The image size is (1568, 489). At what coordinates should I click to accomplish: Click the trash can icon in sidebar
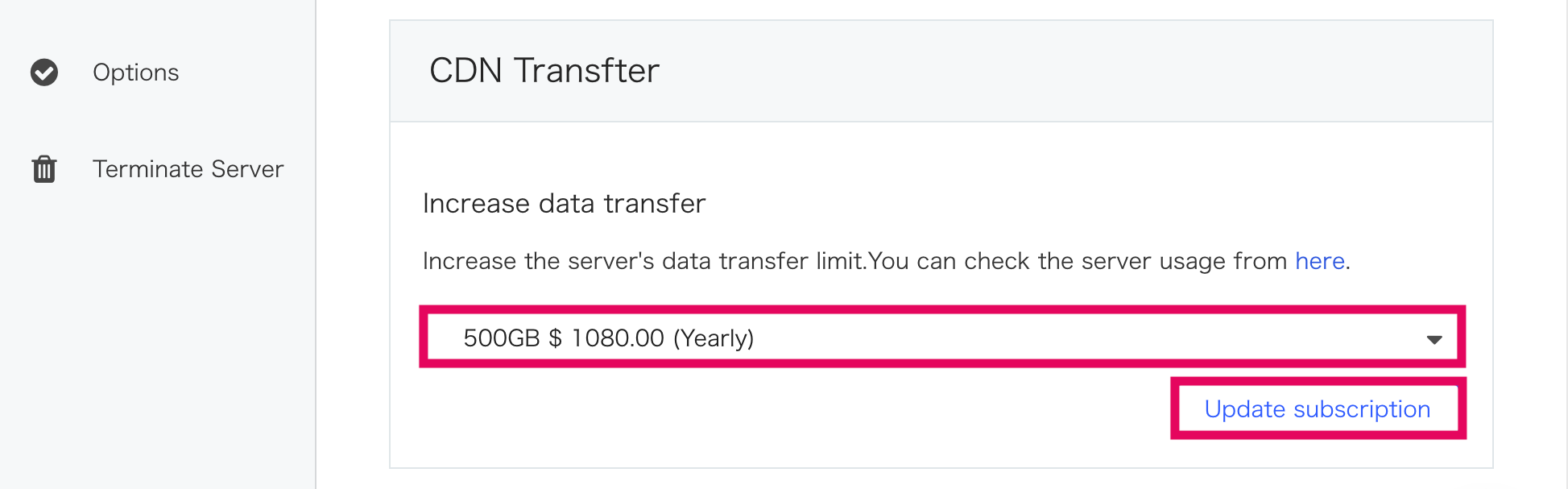click(x=44, y=169)
